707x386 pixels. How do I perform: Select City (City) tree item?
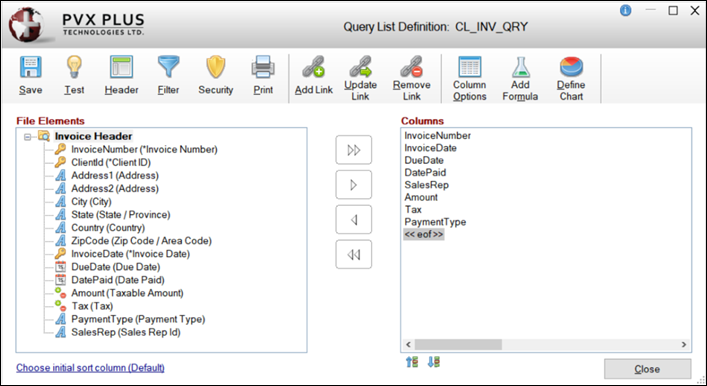click(92, 202)
